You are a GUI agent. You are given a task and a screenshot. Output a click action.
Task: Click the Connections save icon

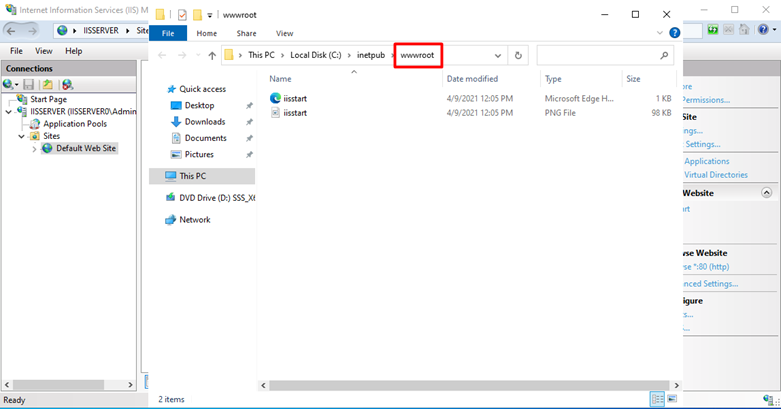pos(29,85)
